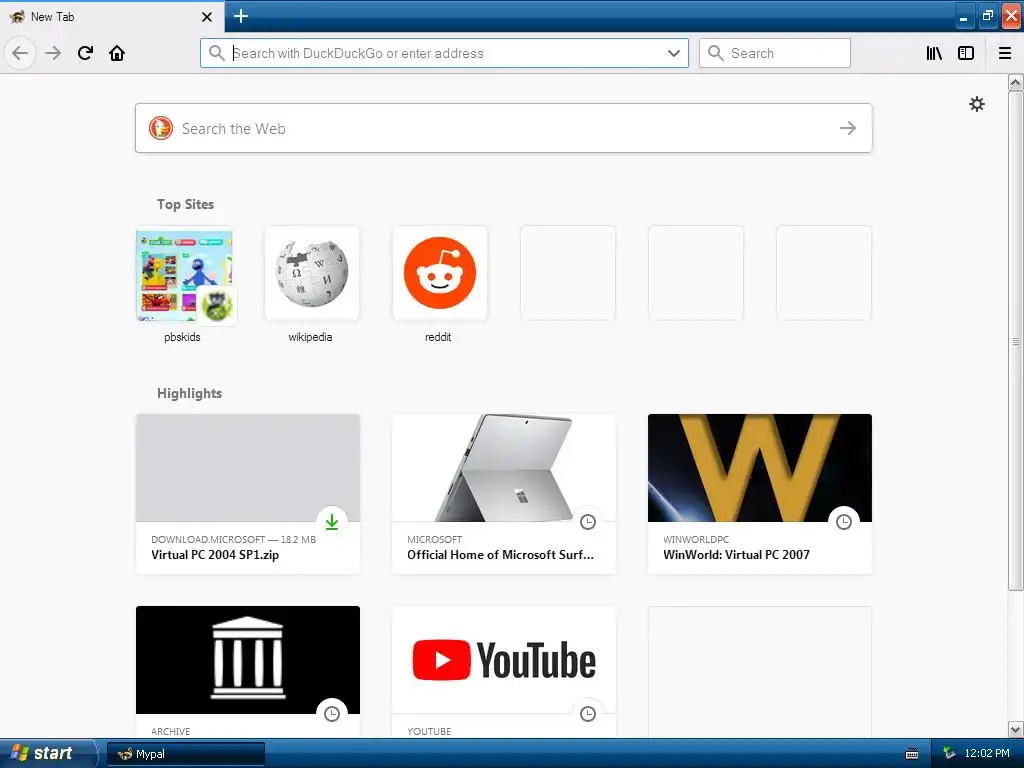Focus the toolbar Search box

775,53
